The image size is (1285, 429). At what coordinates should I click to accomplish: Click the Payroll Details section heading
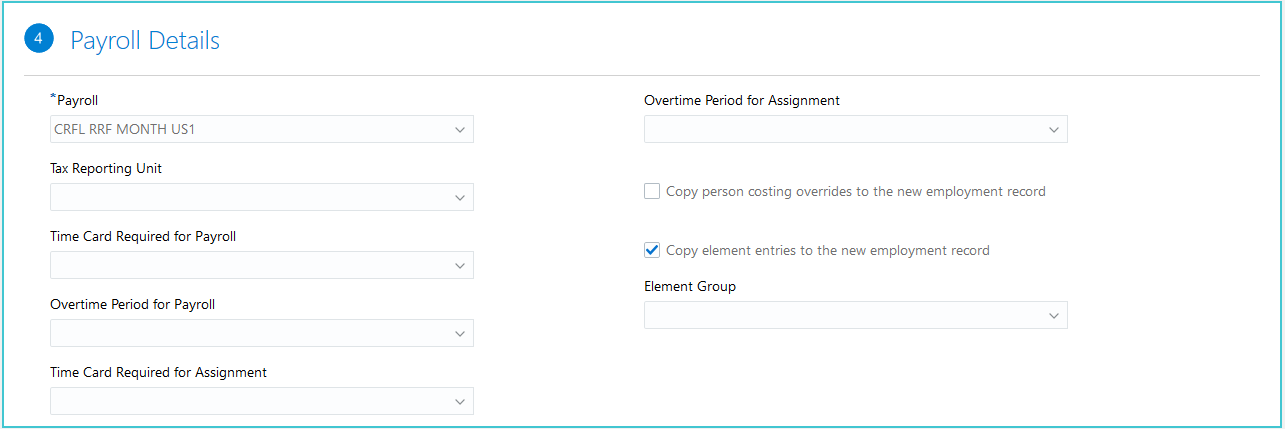145,41
